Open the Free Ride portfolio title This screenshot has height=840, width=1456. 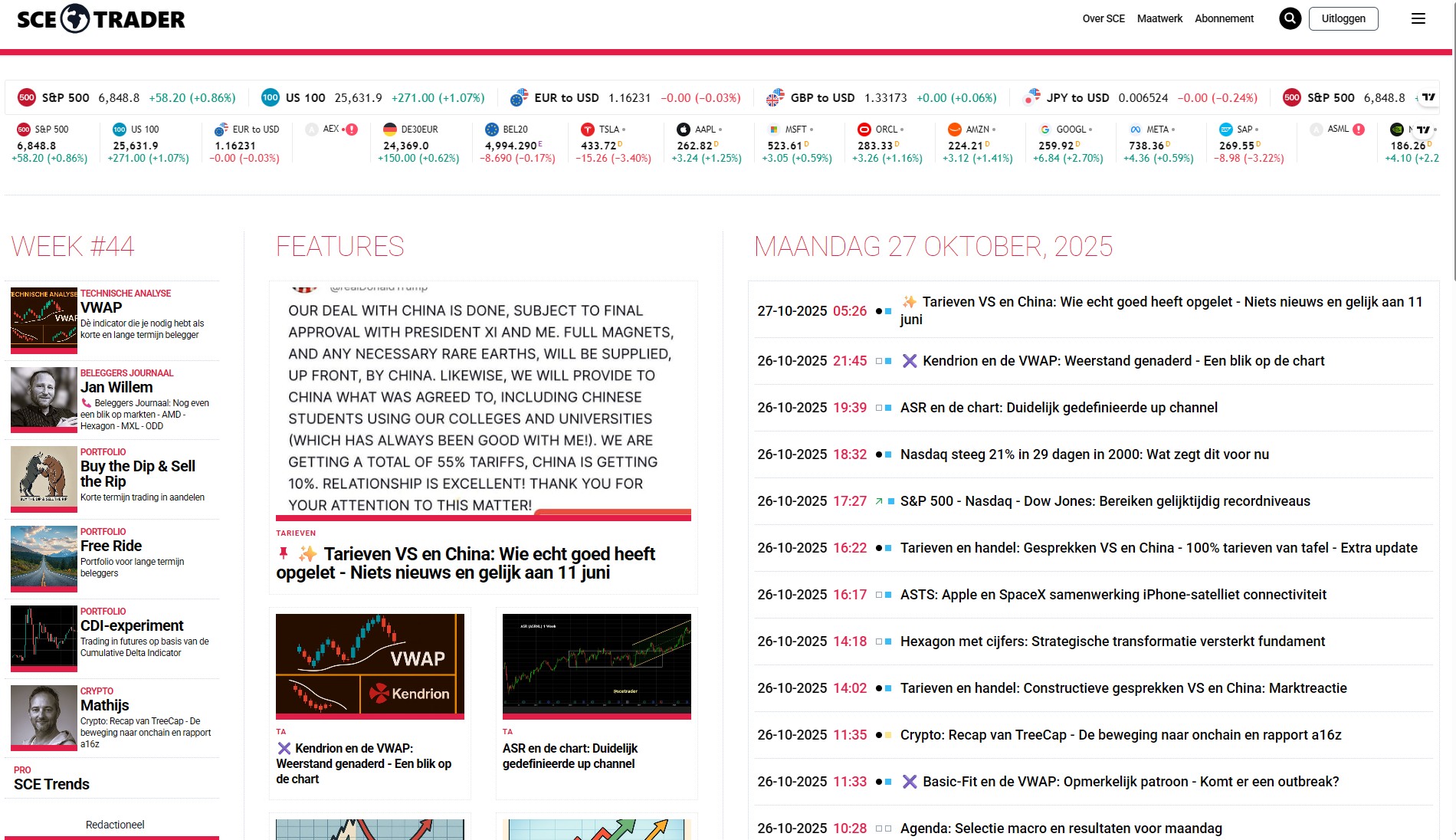click(x=111, y=546)
